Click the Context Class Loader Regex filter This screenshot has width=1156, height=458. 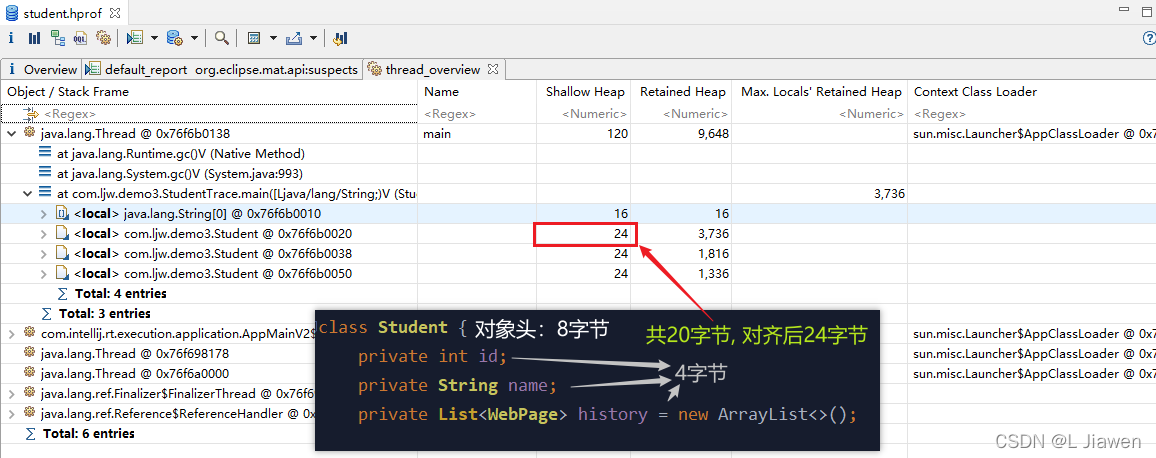tap(1031, 114)
